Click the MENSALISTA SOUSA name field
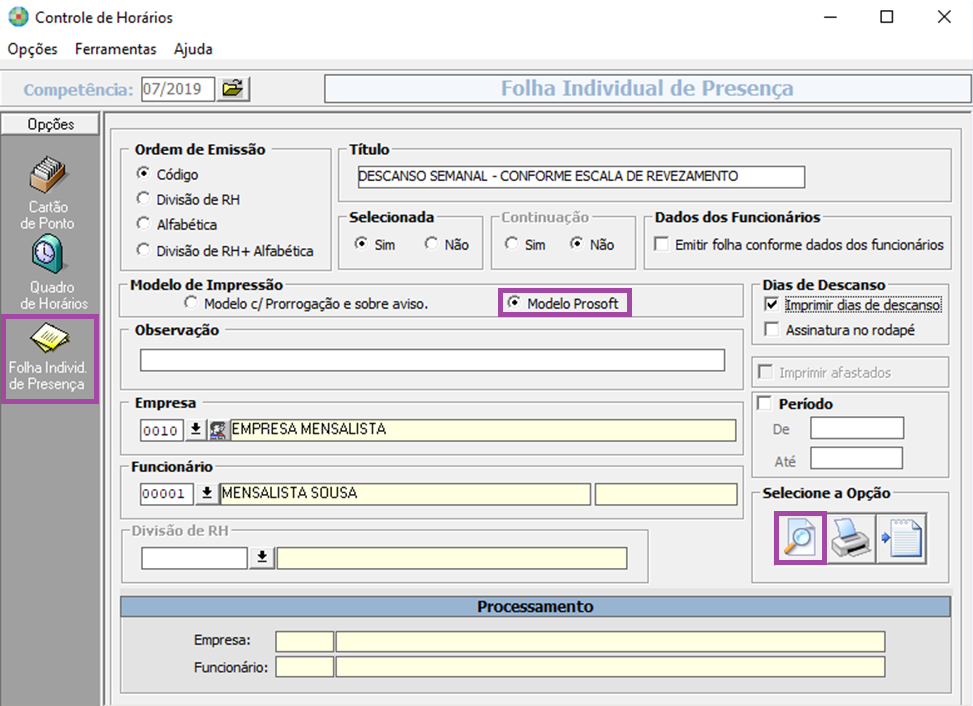Image resolution: width=973 pixels, height=706 pixels. coord(405,494)
